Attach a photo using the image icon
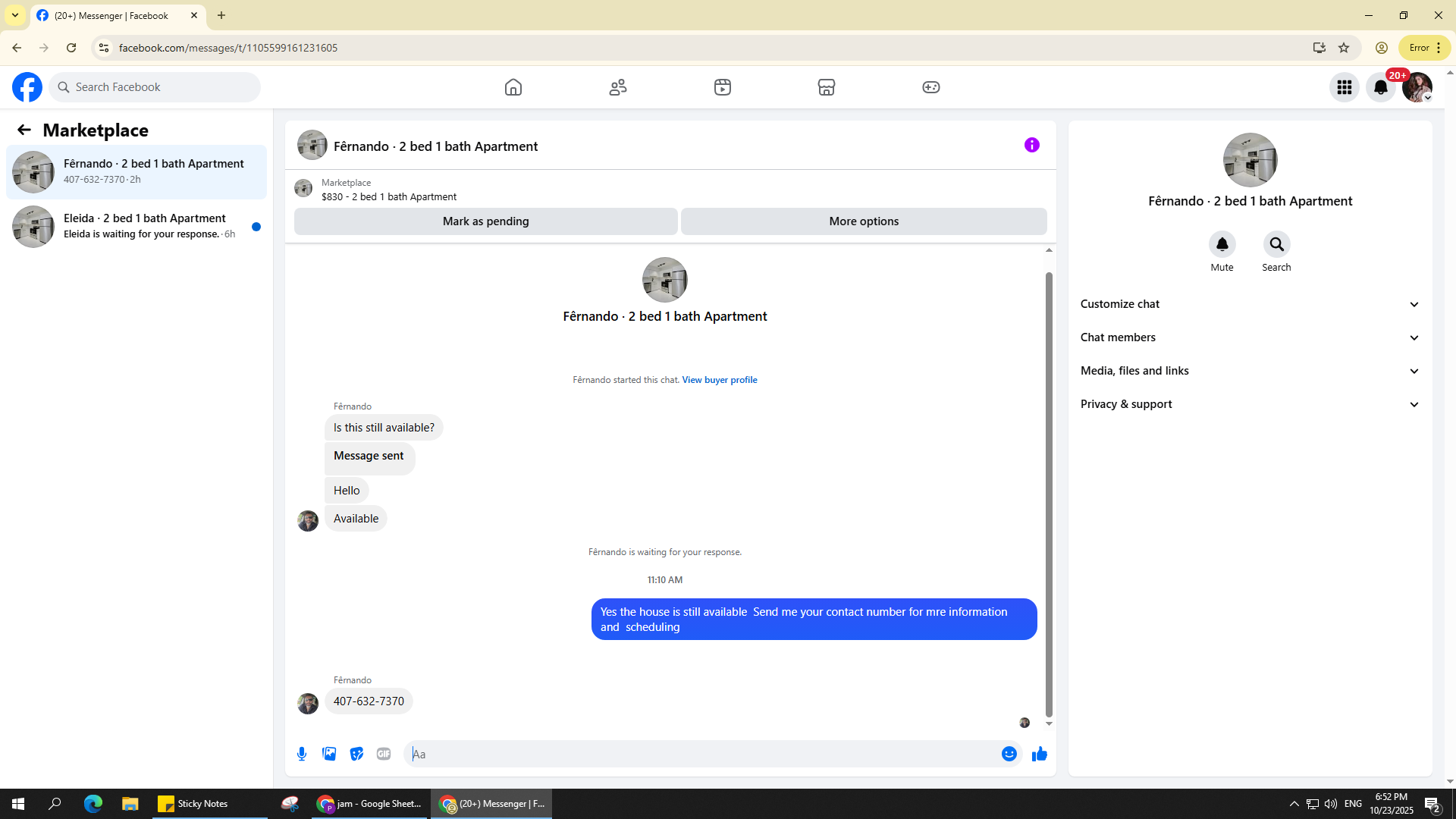 [x=329, y=754]
